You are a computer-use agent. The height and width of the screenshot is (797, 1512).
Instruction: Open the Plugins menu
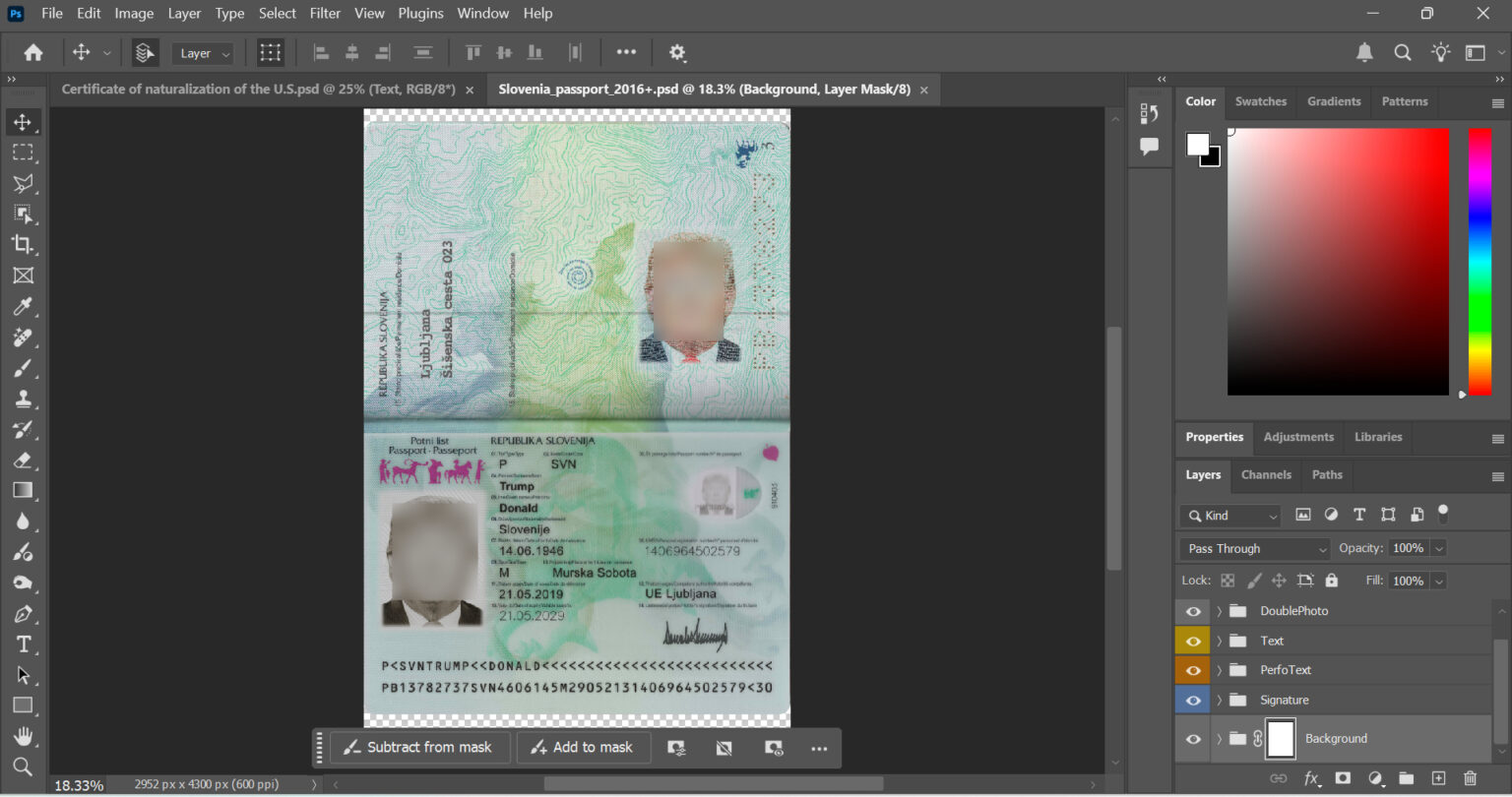tap(420, 13)
